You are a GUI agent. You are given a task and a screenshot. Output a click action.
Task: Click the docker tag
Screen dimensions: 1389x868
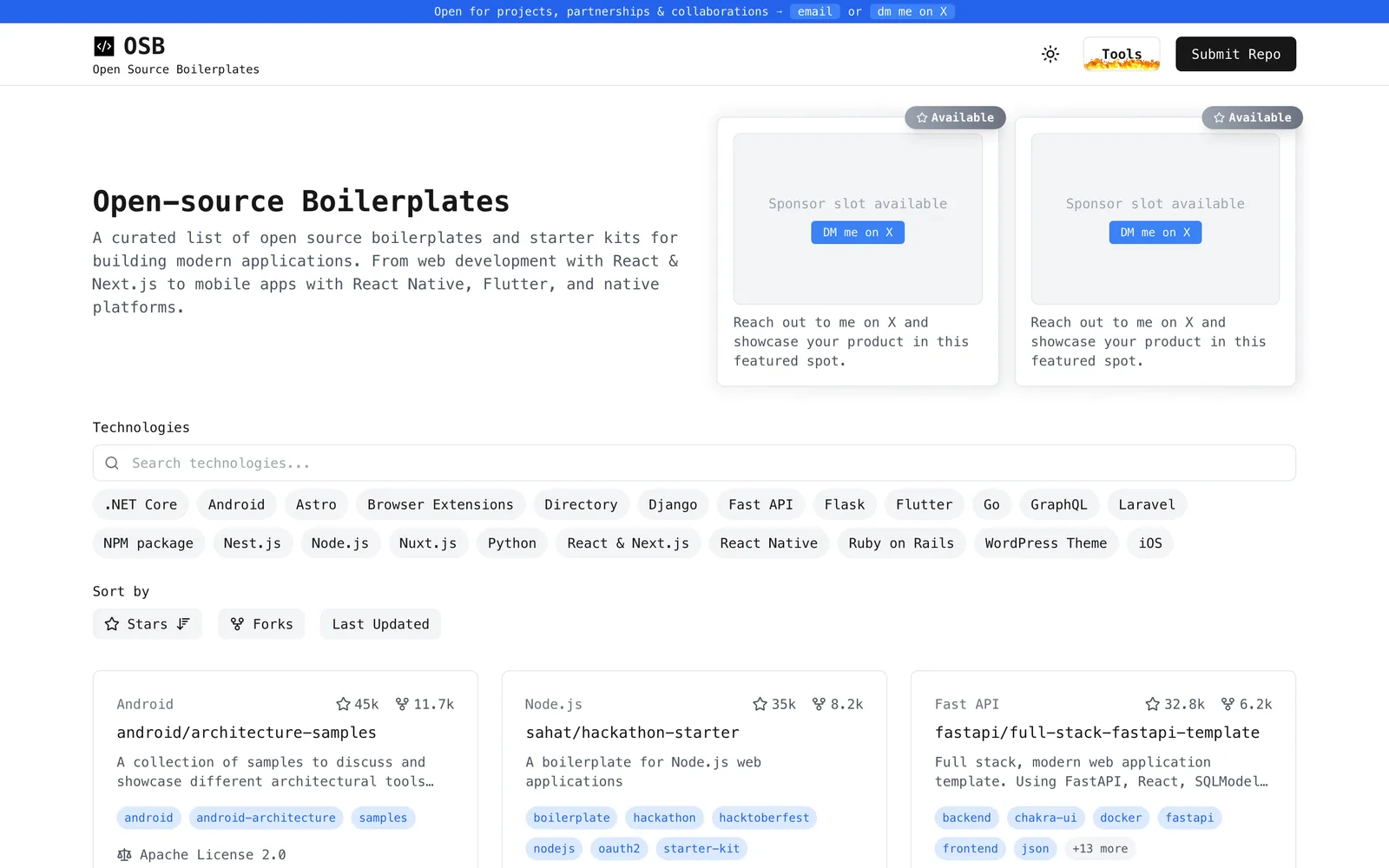pos(1121,818)
